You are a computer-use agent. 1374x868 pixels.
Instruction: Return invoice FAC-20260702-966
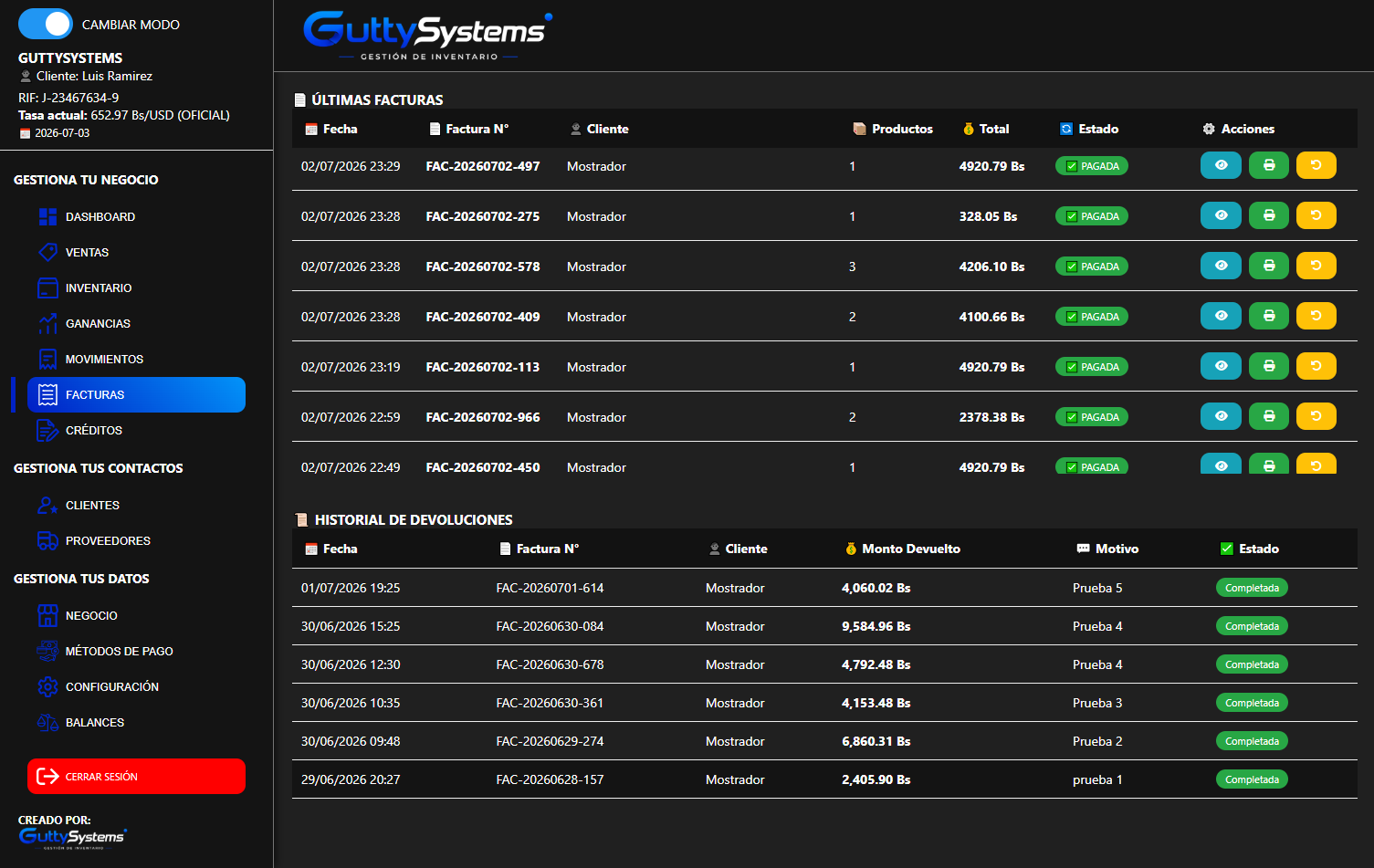click(1316, 416)
